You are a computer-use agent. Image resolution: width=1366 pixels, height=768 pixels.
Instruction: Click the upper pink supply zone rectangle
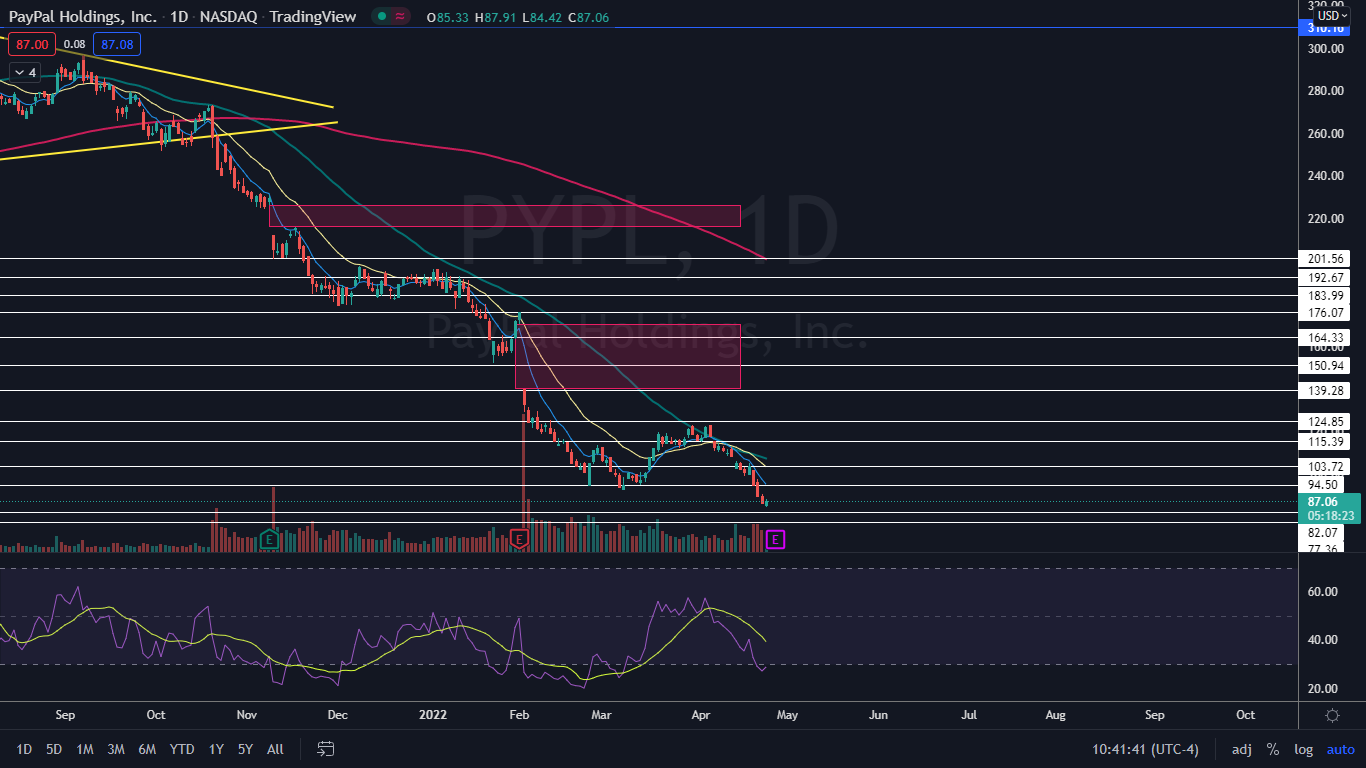click(x=505, y=215)
